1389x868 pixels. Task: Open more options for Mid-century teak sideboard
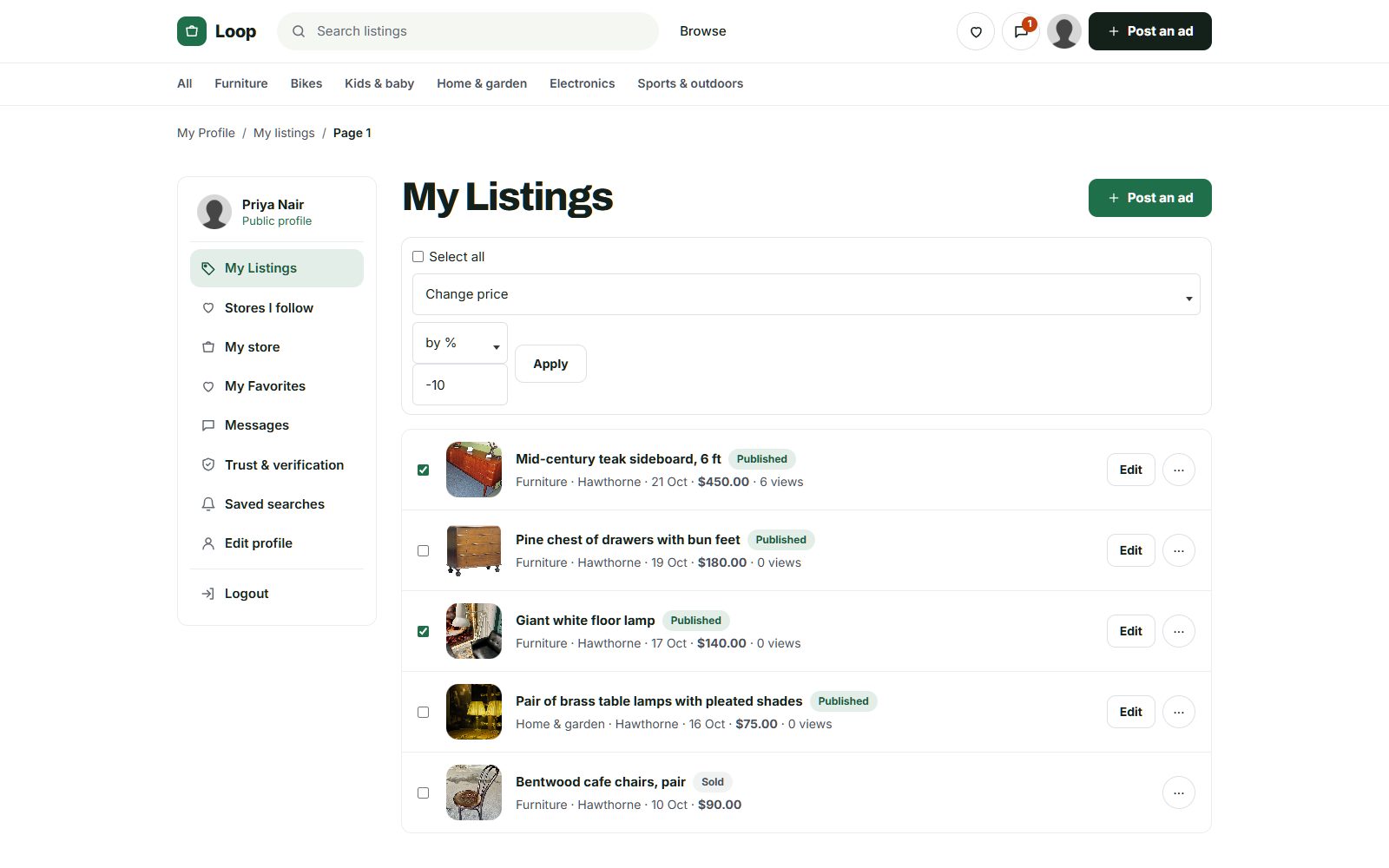tap(1179, 470)
